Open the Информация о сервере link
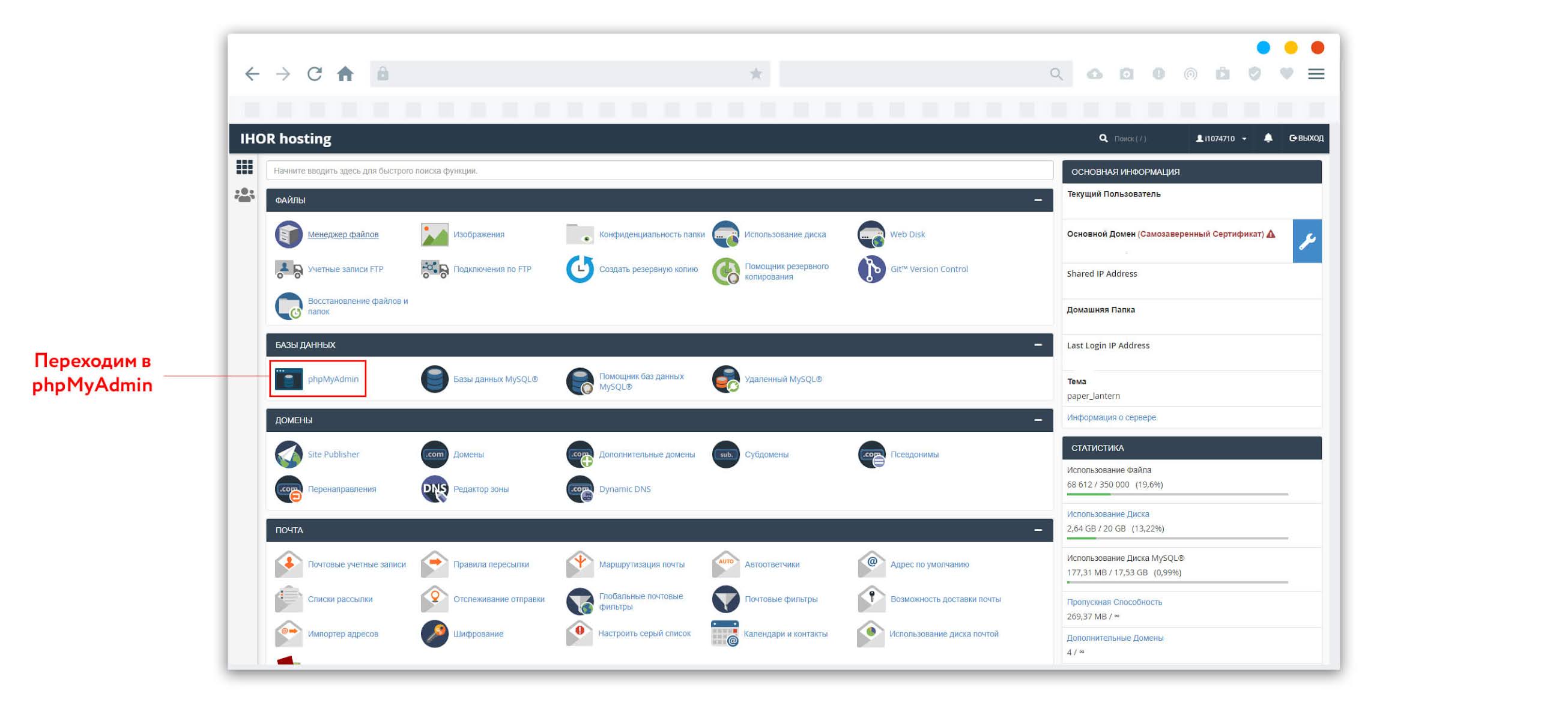 point(1111,417)
